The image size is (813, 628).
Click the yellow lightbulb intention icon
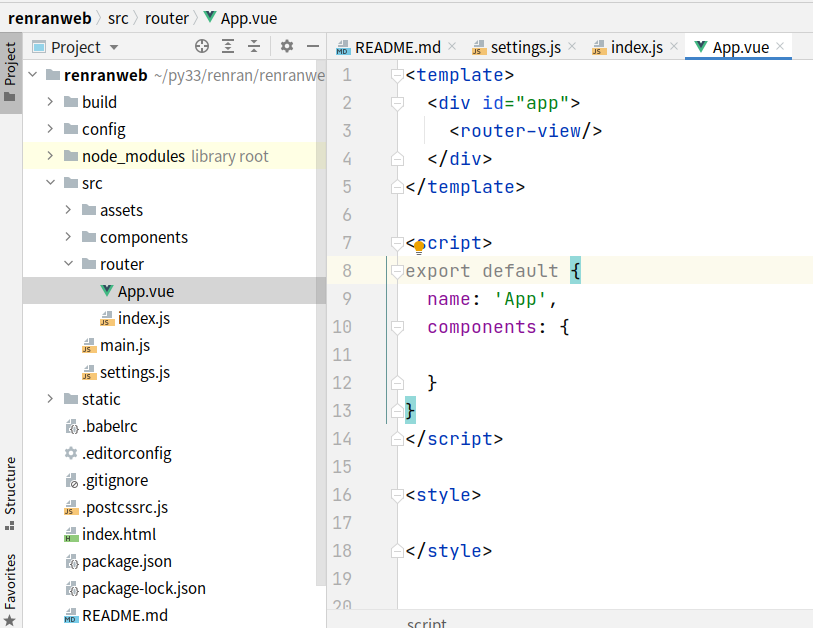tap(419, 247)
